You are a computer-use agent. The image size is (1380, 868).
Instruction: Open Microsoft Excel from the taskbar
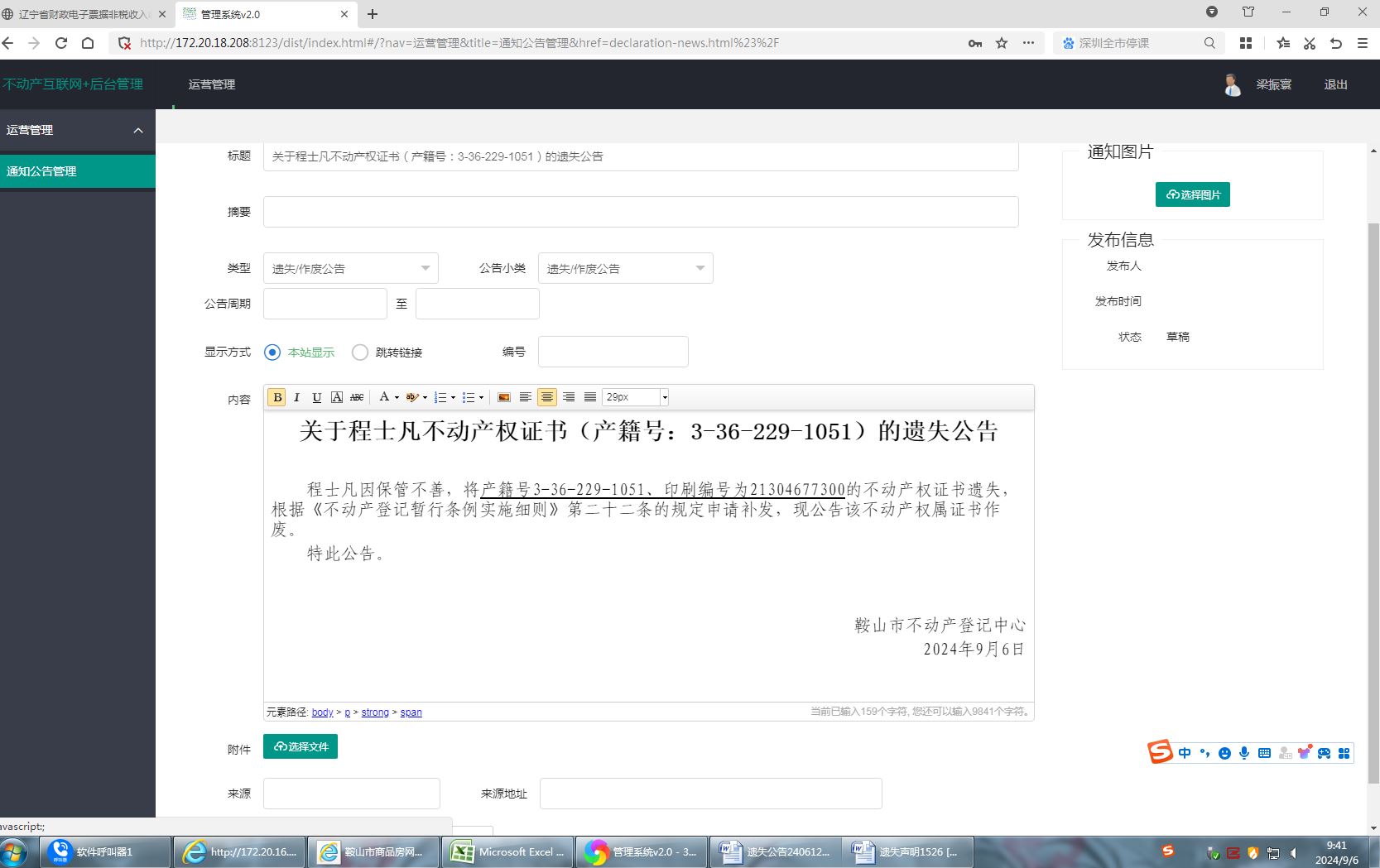click(507, 851)
